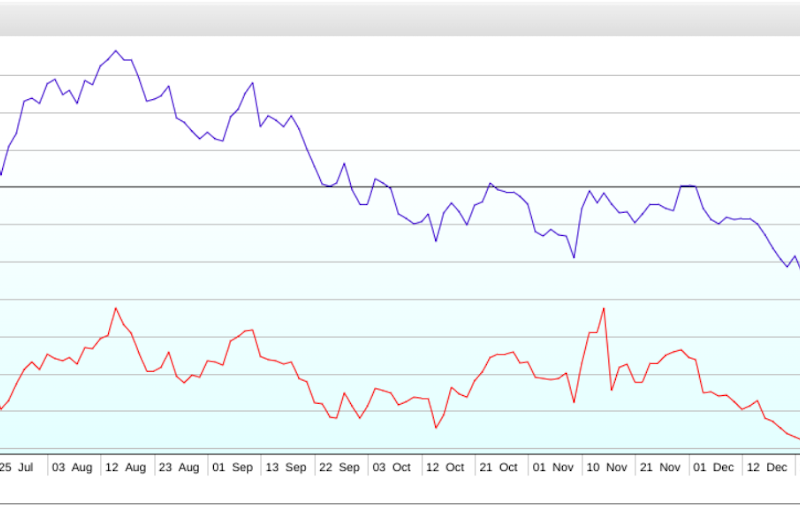Image resolution: width=800 pixels, height=518 pixels.
Task: Click the 01 Sep date label
Action: [x=231, y=467]
